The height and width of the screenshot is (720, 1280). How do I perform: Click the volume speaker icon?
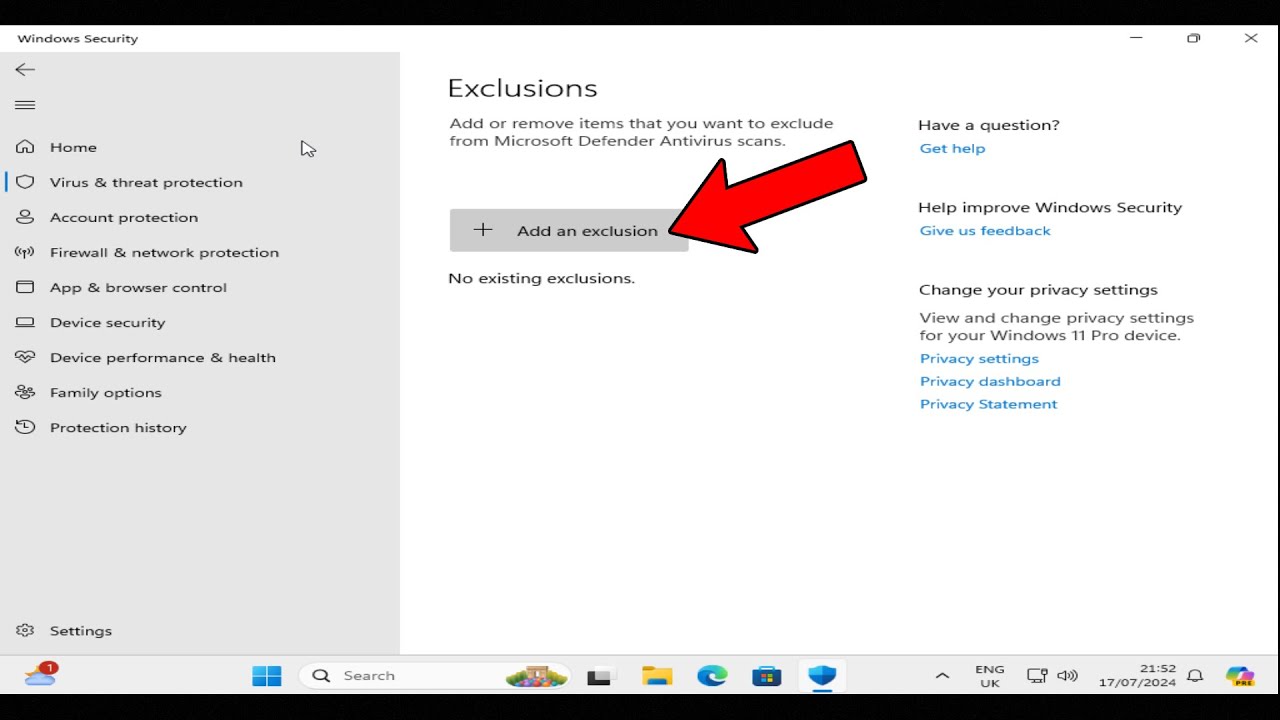click(1067, 676)
